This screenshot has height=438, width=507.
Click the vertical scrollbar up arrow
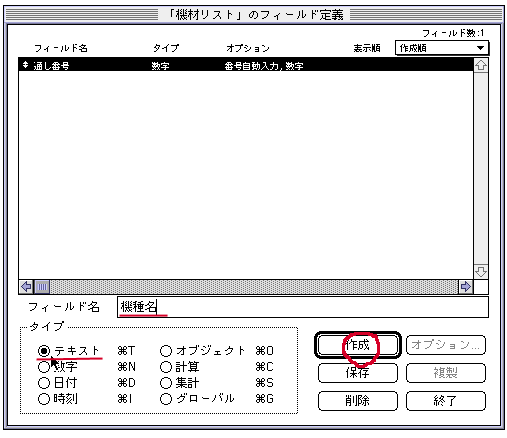(x=480, y=65)
